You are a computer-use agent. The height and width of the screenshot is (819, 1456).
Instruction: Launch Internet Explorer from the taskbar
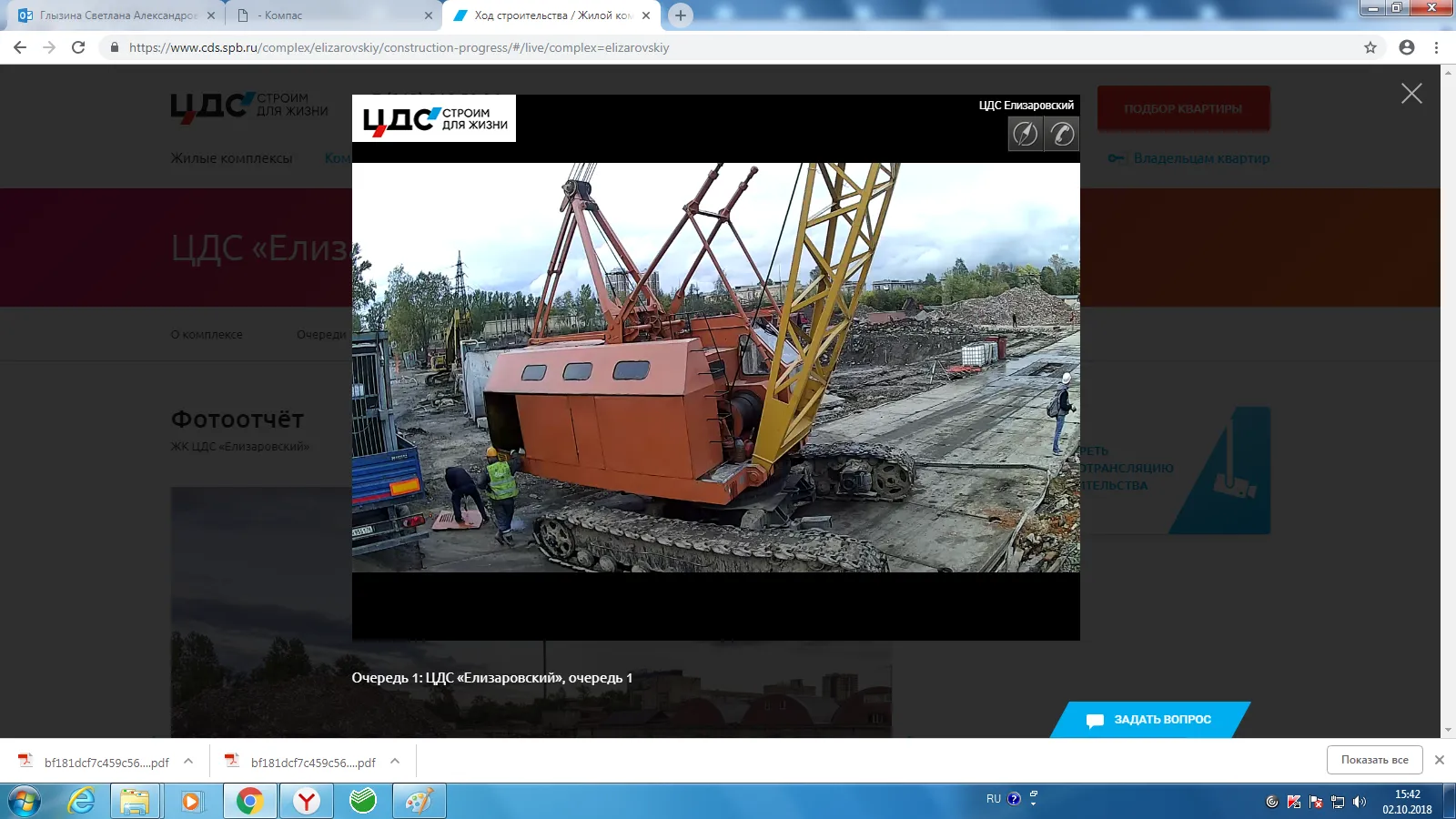pyautogui.click(x=82, y=802)
